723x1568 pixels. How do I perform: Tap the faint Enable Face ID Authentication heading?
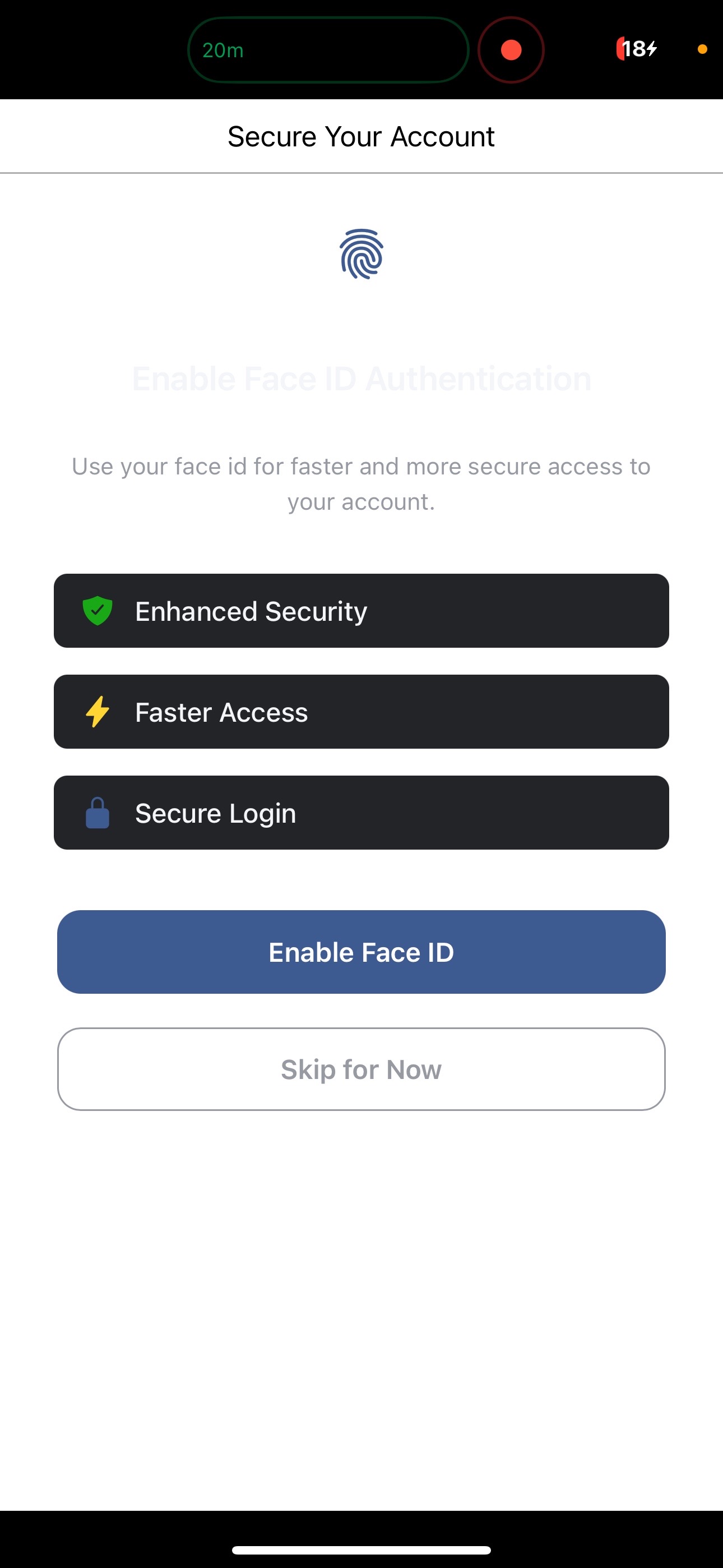click(x=361, y=379)
